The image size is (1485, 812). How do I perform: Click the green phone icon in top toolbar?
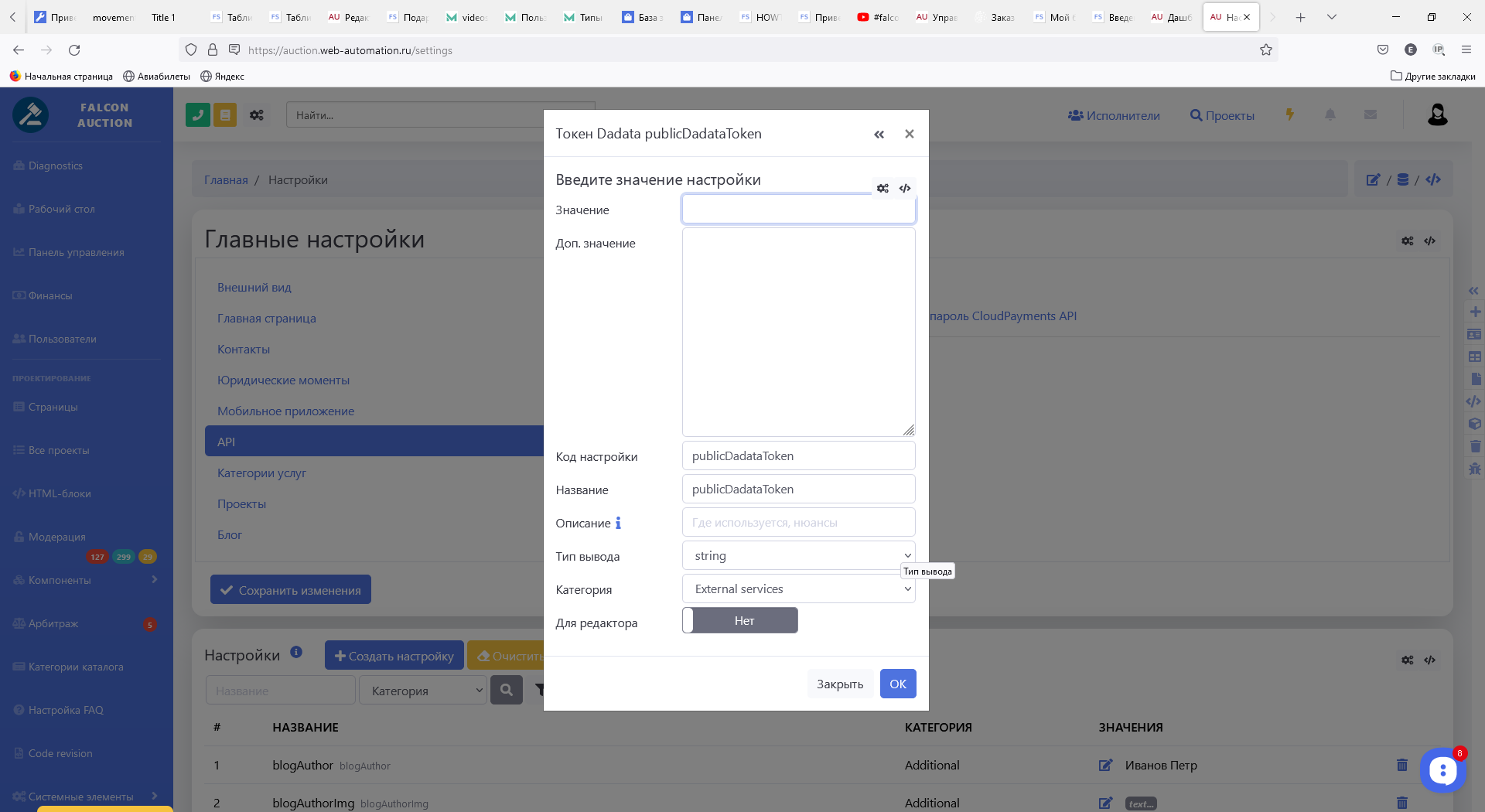[x=198, y=115]
